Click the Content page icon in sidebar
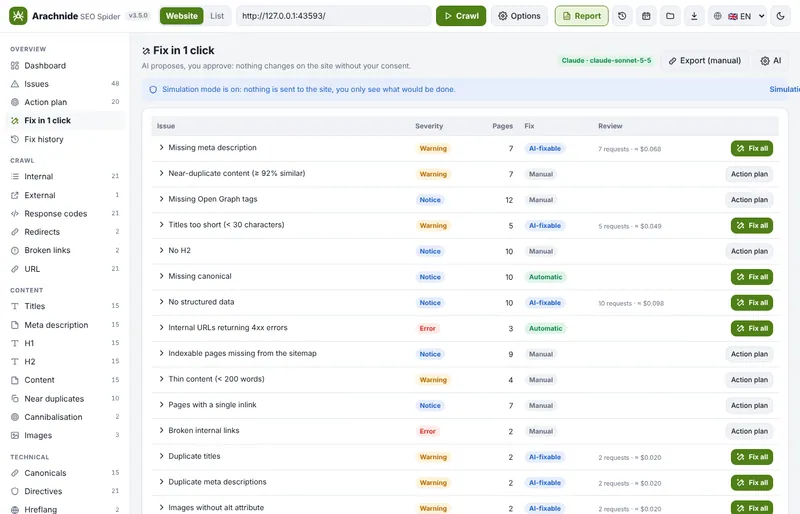The width and height of the screenshot is (800, 514). [x=15, y=380]
